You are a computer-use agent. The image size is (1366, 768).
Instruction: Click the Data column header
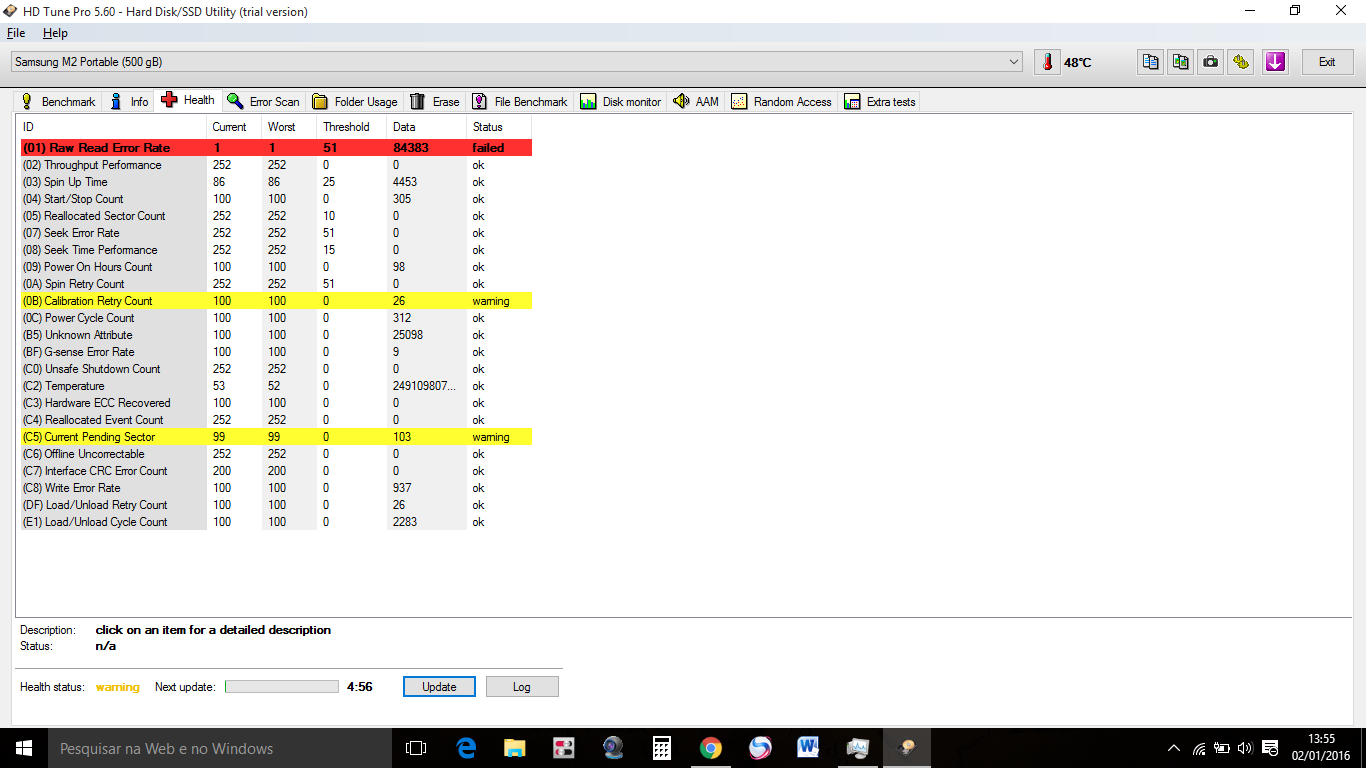[x=427, y=127]
